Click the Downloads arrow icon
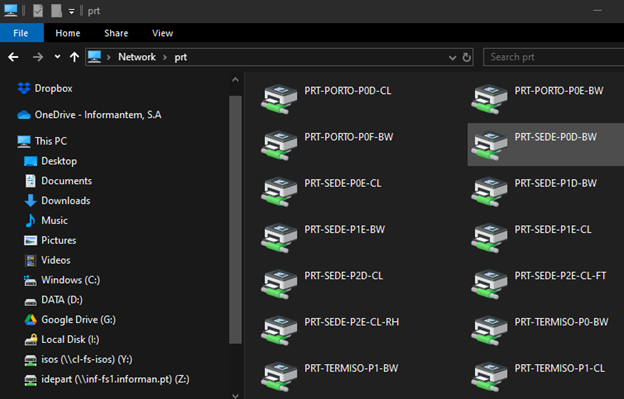The height and width of the screenshot is (399, 624). (30, 200)
